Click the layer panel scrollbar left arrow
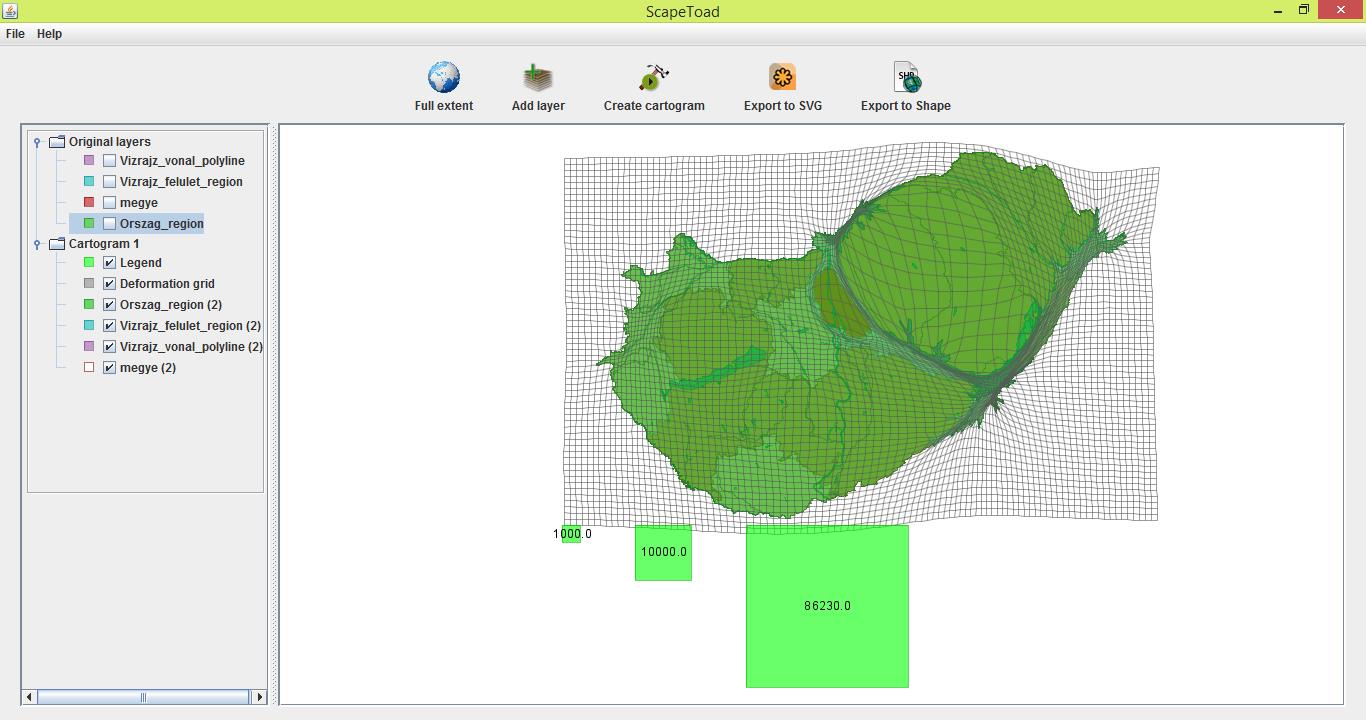The width and height of the screenshot is (1366, 720). tap(30, 697)
